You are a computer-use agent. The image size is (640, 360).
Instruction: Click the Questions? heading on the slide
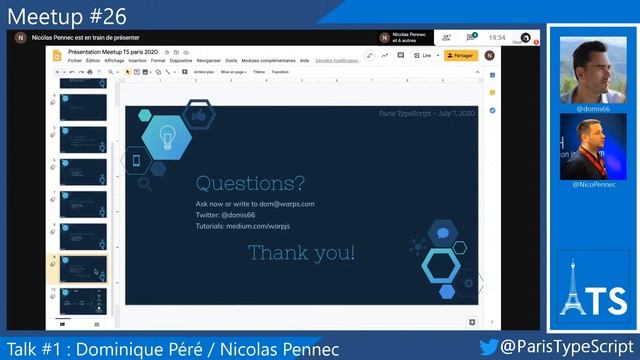[250, 183]
